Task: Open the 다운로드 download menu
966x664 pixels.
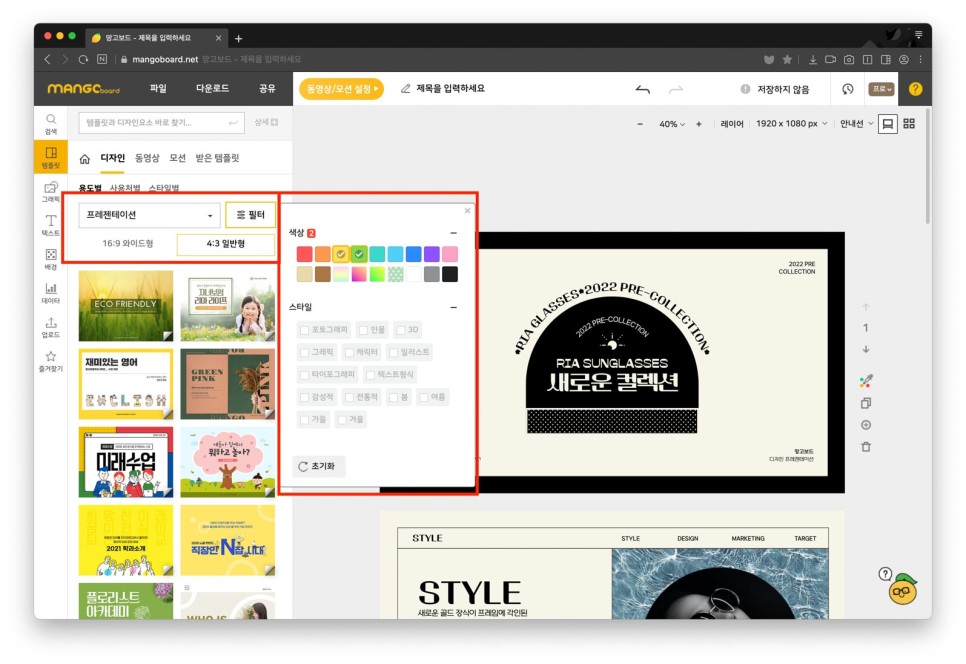Action: tap(213, 89)
